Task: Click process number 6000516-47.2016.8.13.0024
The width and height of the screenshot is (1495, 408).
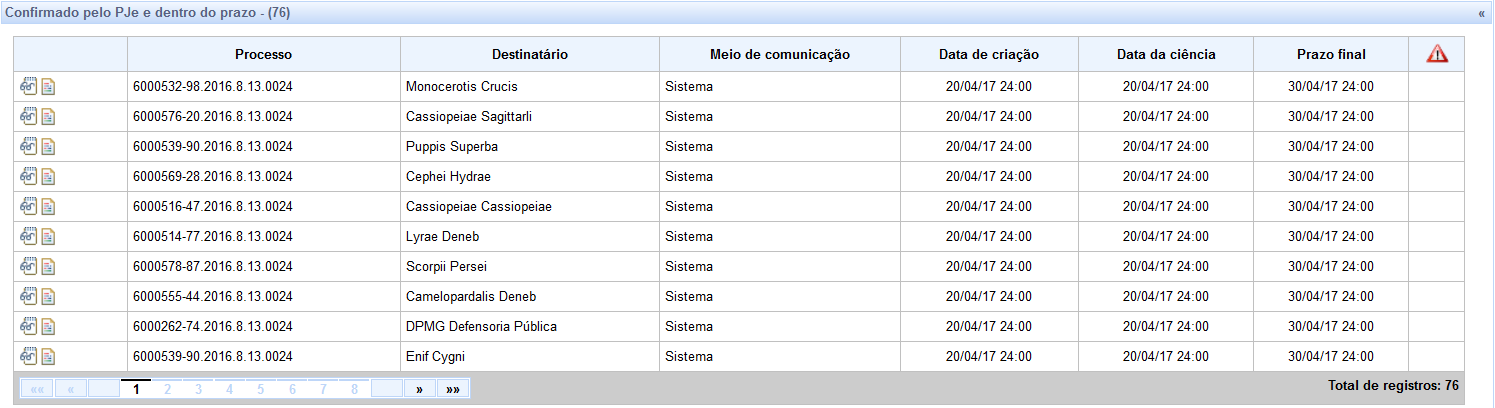Action: [x=213, y=207]
